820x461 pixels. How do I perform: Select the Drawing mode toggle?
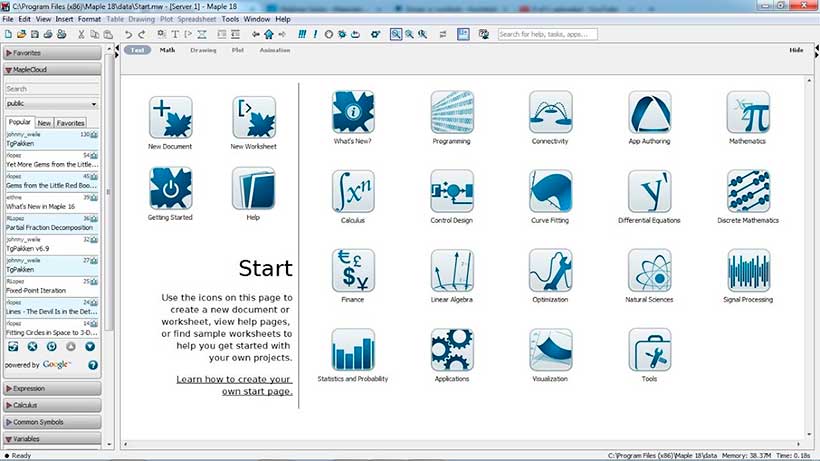tap(203, 50)
